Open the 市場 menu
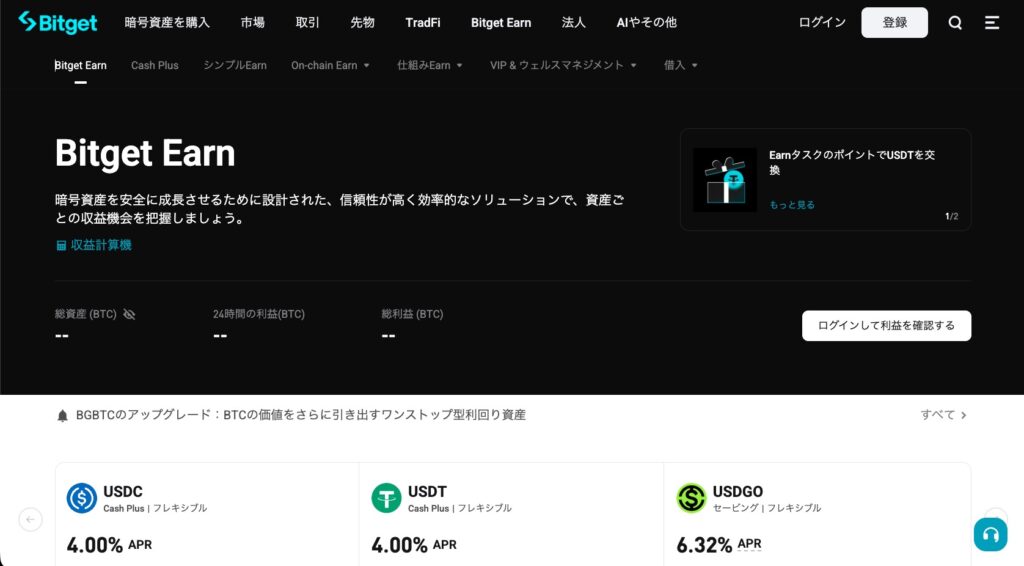The width and height of the screenshot is (1024, 566). (253, 23)
